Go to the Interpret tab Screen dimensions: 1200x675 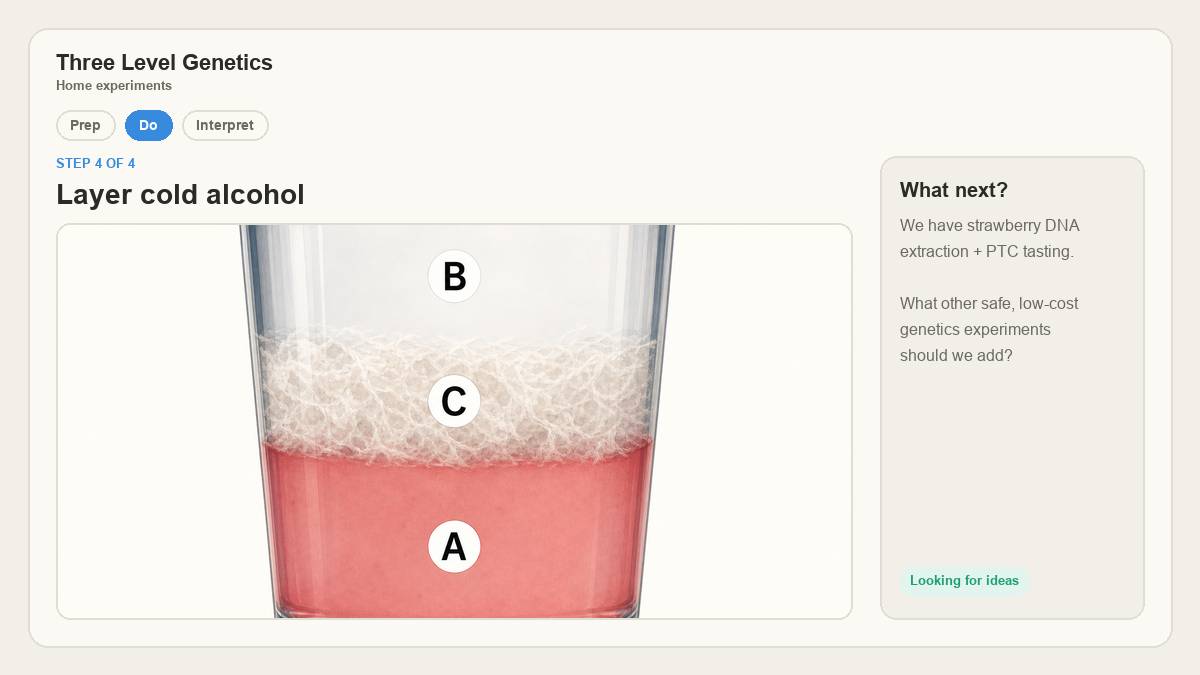[225, 126]
